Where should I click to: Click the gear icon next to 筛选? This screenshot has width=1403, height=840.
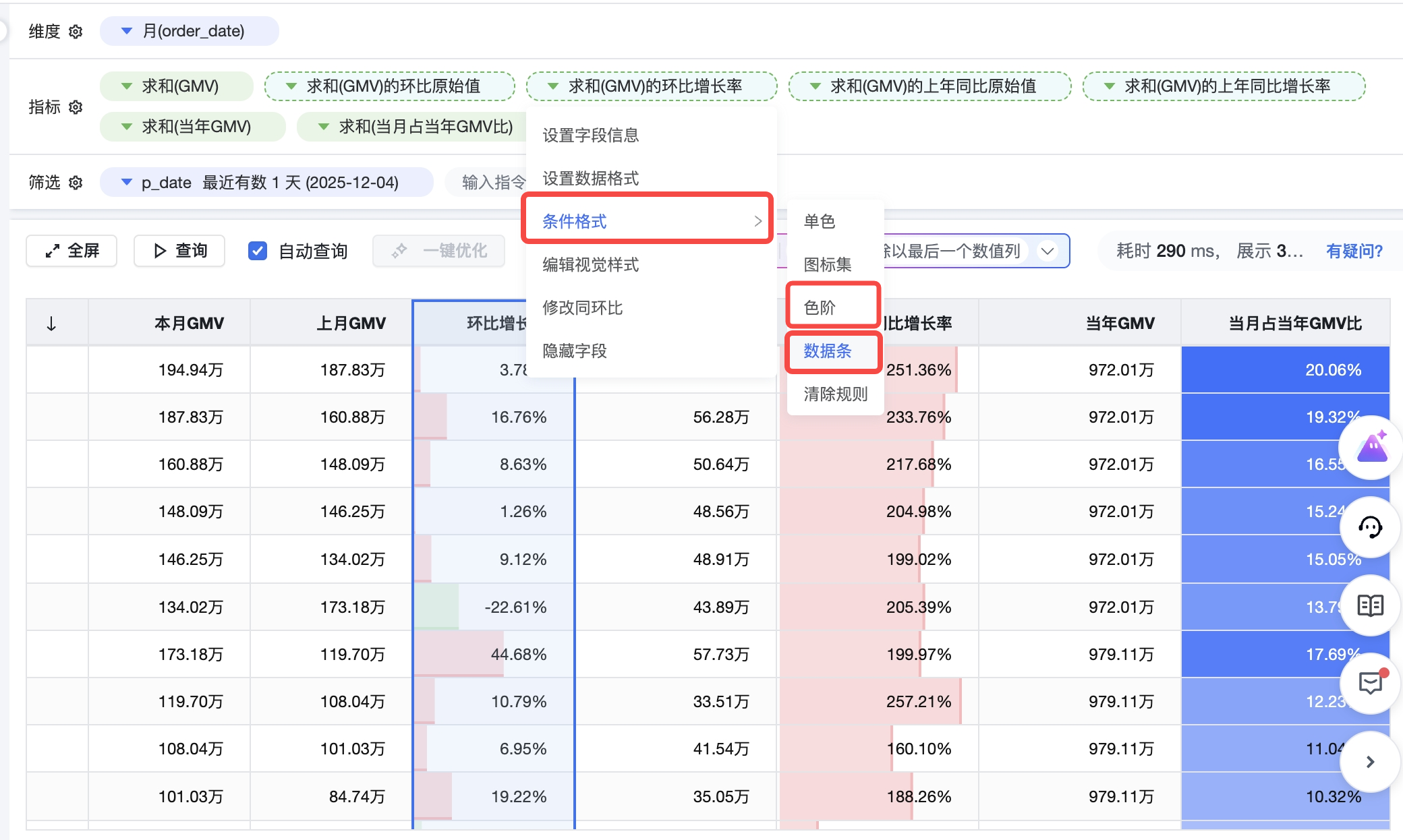click(x=76, y=183)
